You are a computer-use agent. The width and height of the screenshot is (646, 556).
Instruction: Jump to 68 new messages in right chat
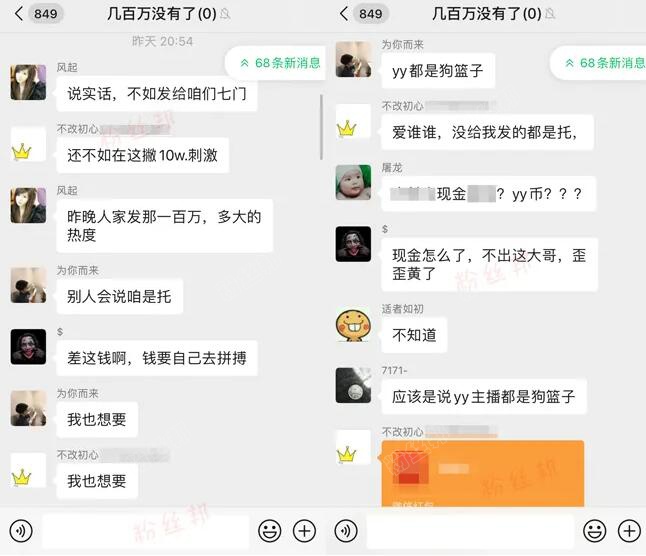click(599, 63)
